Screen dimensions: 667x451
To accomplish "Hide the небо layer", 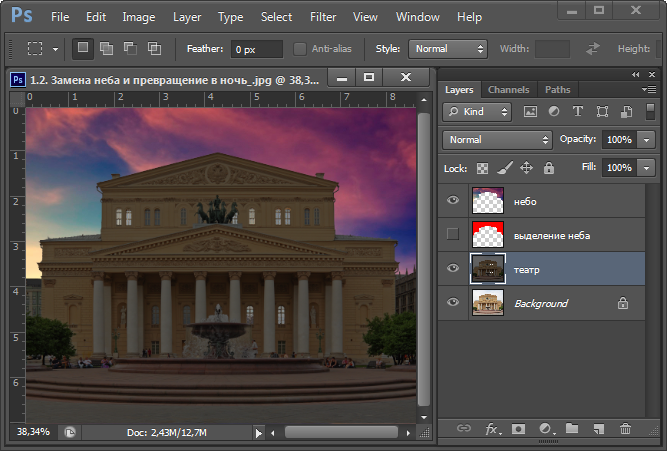I will tap(453, 201).
